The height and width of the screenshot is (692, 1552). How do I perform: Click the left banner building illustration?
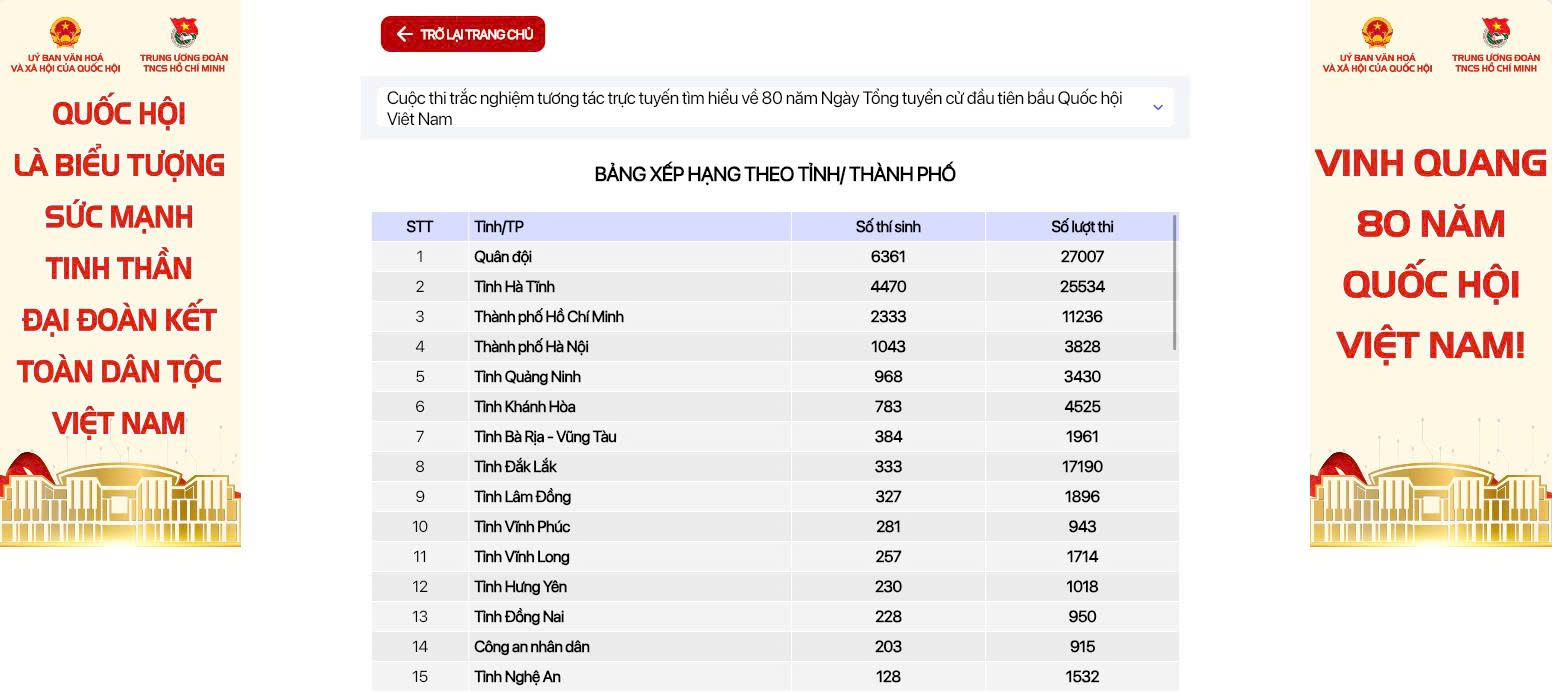click(120, 498)
